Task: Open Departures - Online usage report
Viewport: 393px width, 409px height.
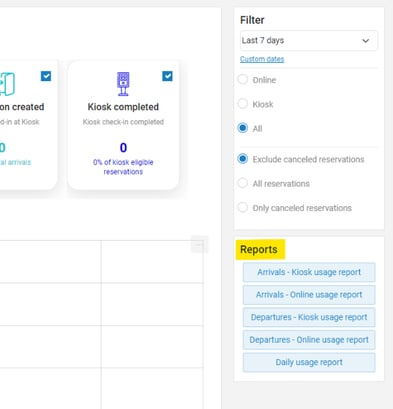Action: pyautogui.click(x=309, y=340)
